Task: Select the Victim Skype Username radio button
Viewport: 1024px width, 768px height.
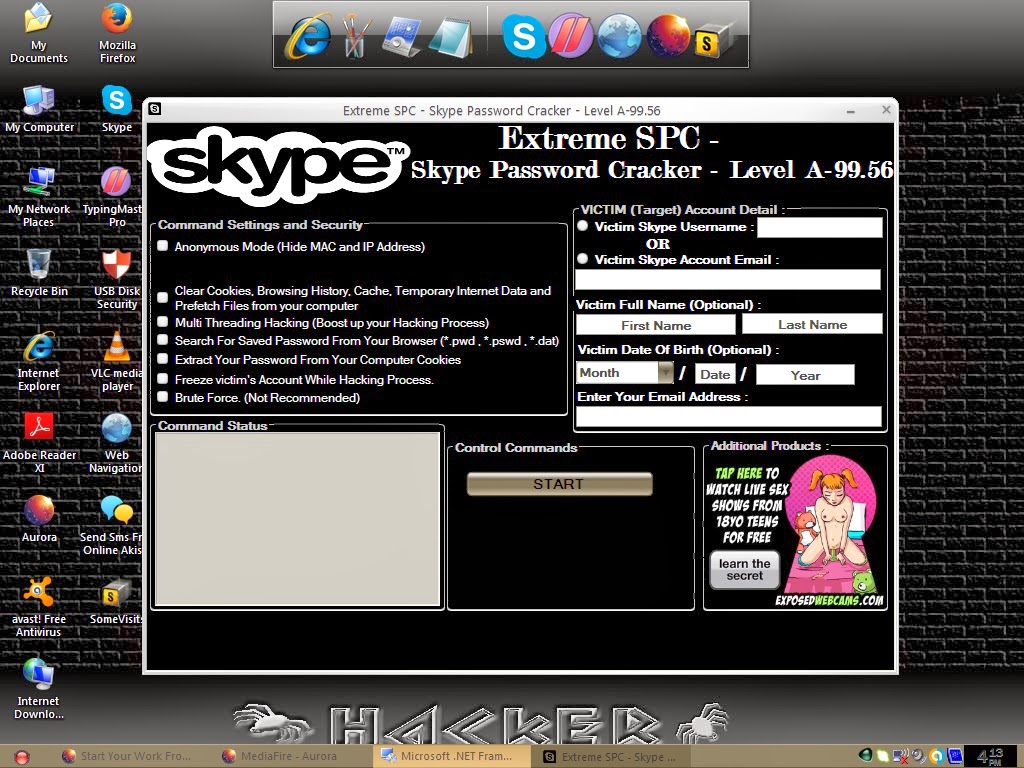Action: [x=583, y=226]
